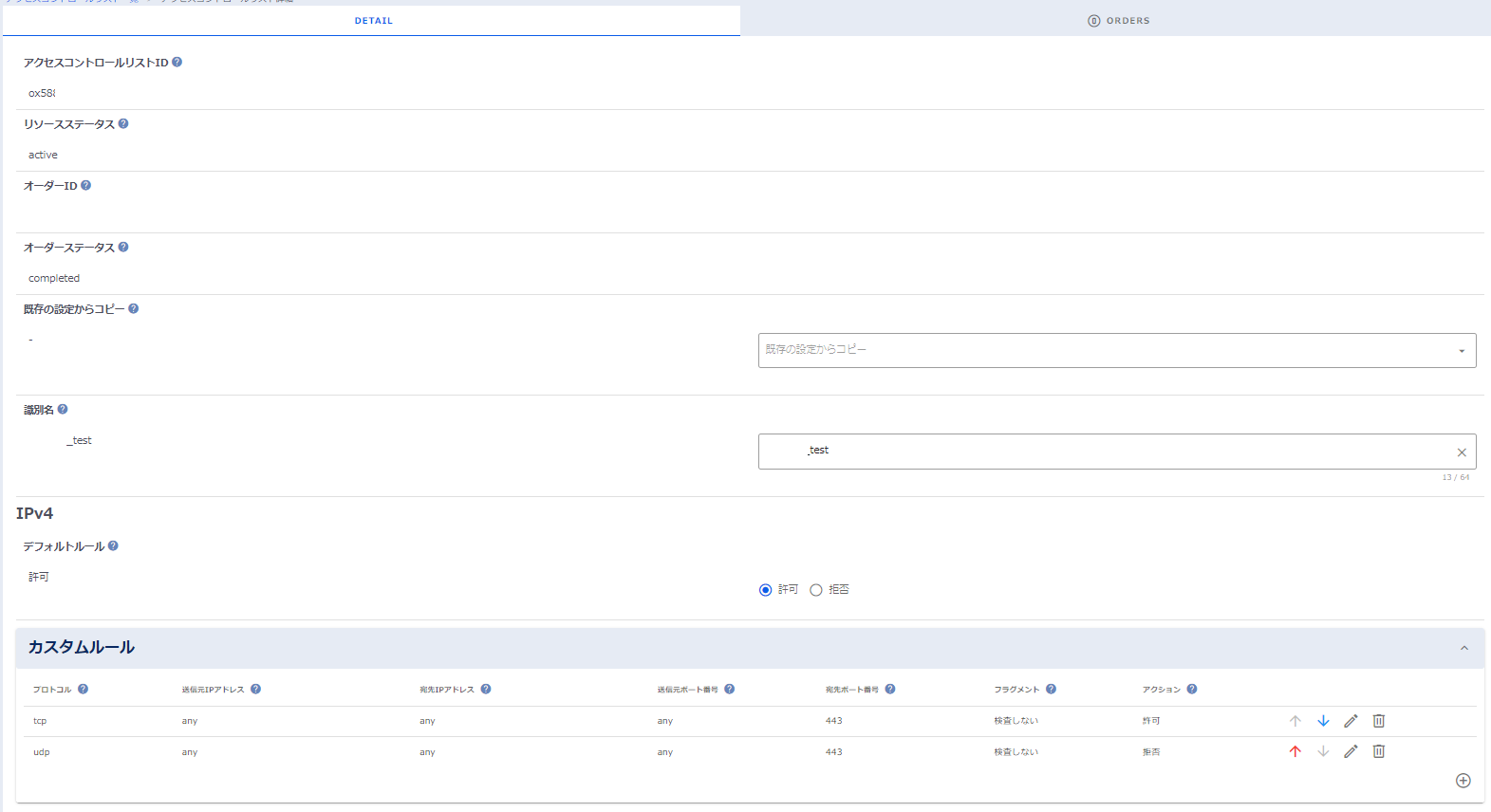Move the udp rule up

click(x=1295, y=751)
